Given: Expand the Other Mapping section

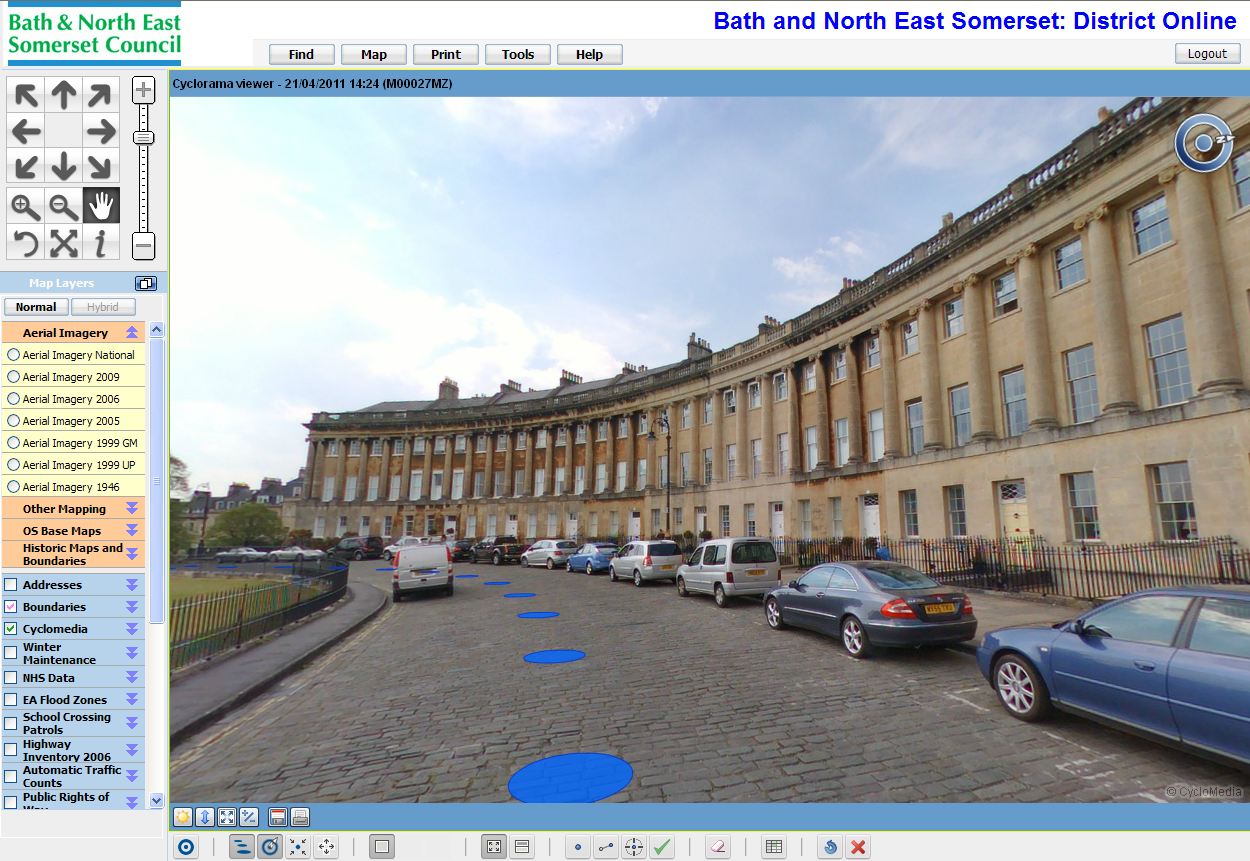Looking at the screenshot, I should [x=133, y=508].
